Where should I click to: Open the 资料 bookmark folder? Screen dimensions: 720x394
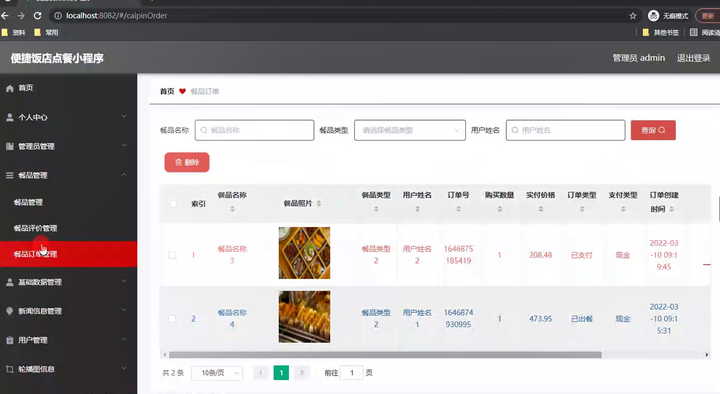[x=14, y=33]
